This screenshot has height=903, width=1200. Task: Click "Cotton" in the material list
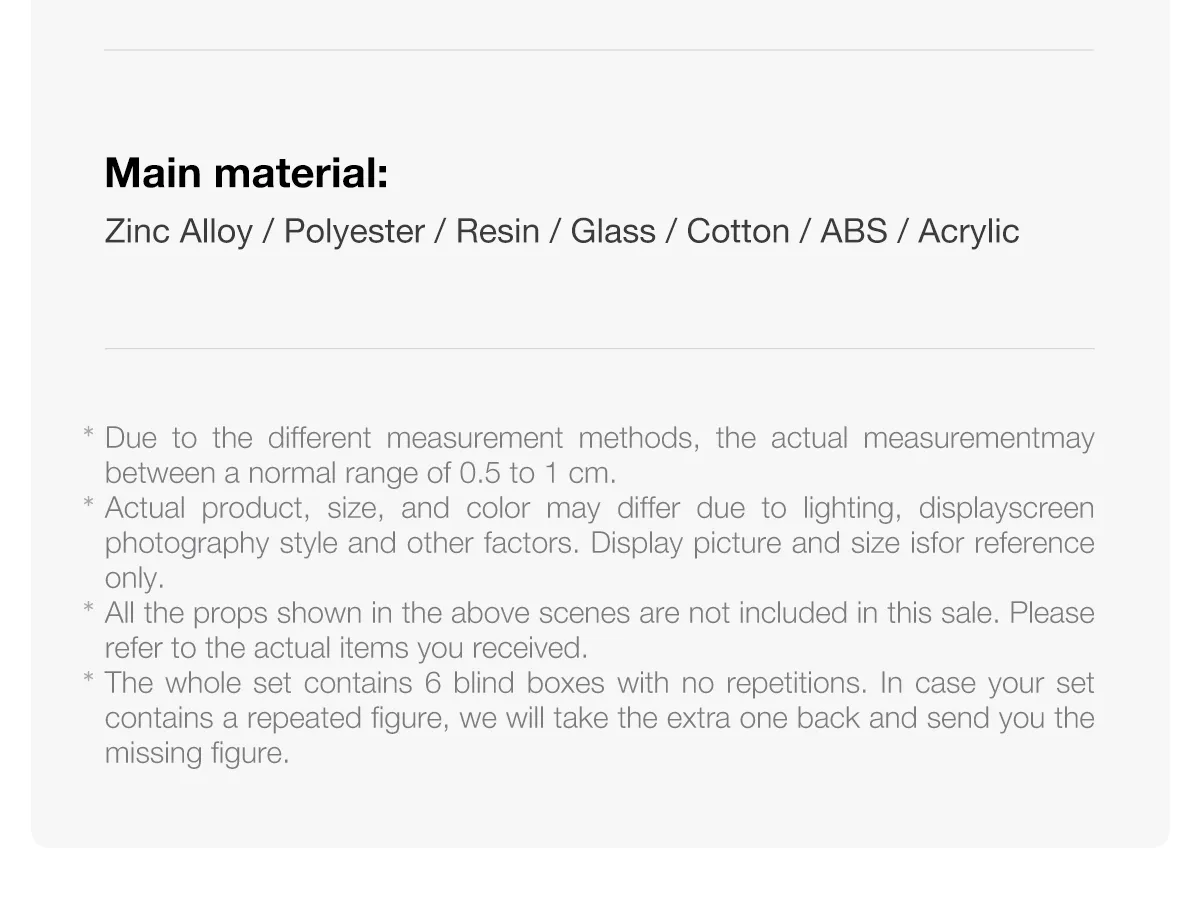click(x=738, y=231)
